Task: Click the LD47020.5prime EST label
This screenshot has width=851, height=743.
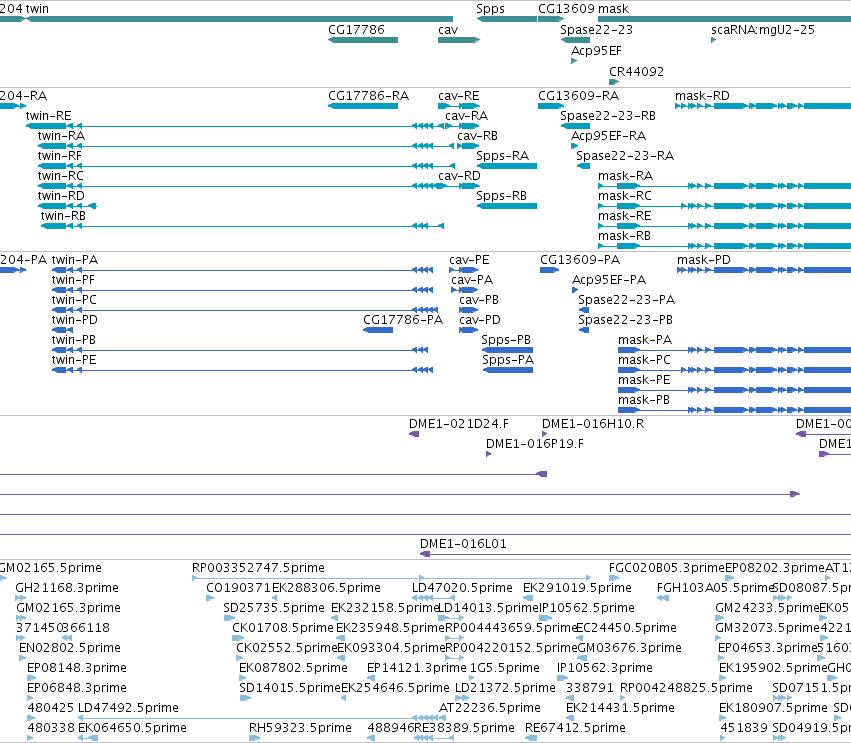Action: [x=462, y=588]
